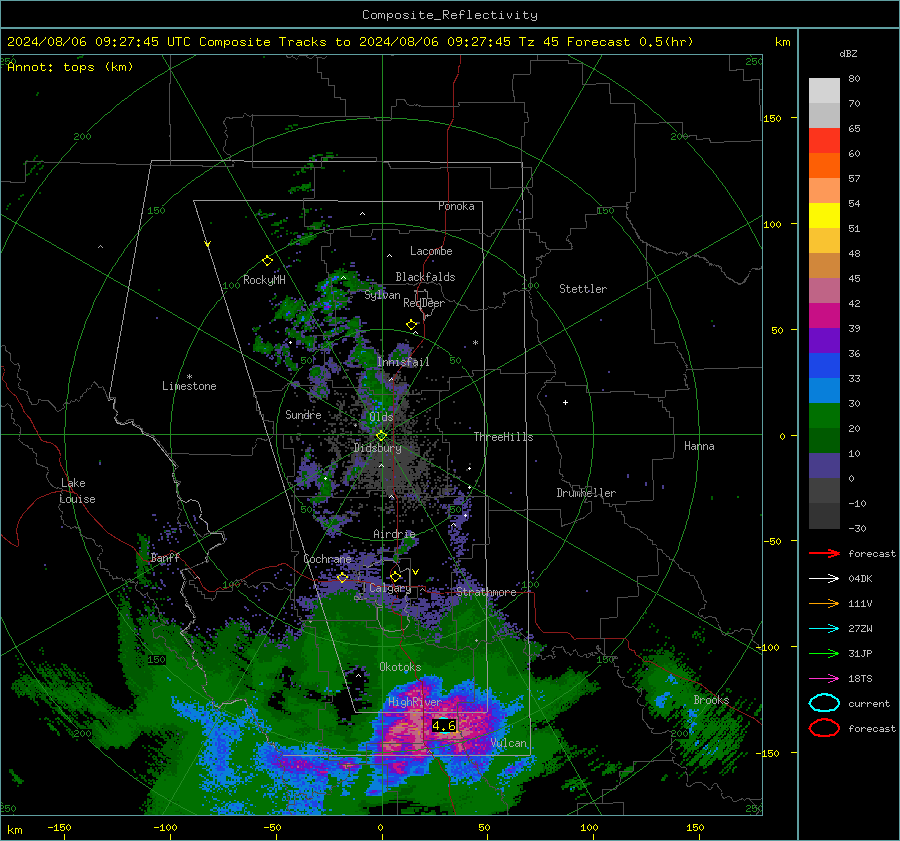Click the white 80-70 dBZ color block

coord(824,91)
